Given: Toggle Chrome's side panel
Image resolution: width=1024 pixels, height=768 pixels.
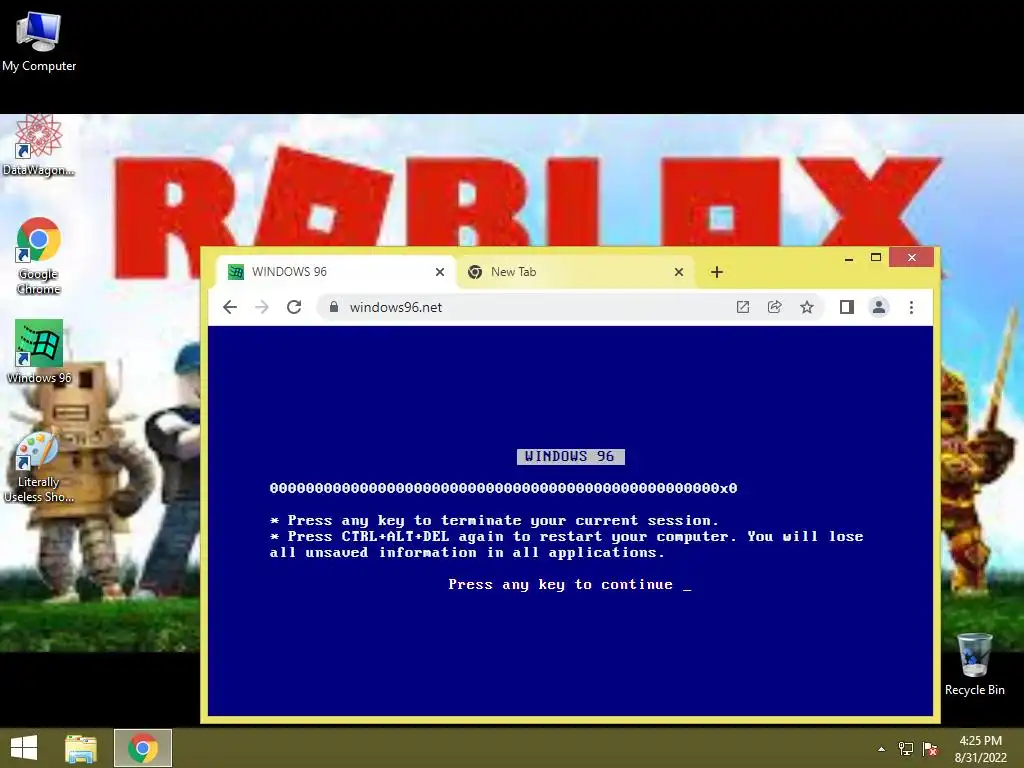Looking at the screenshot, I should (x=846, y=307).
